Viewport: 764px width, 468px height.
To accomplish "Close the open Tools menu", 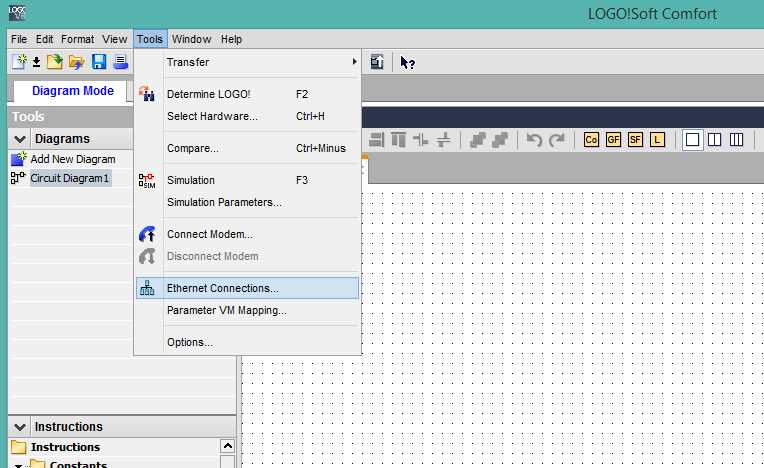I will click(150, 39).
